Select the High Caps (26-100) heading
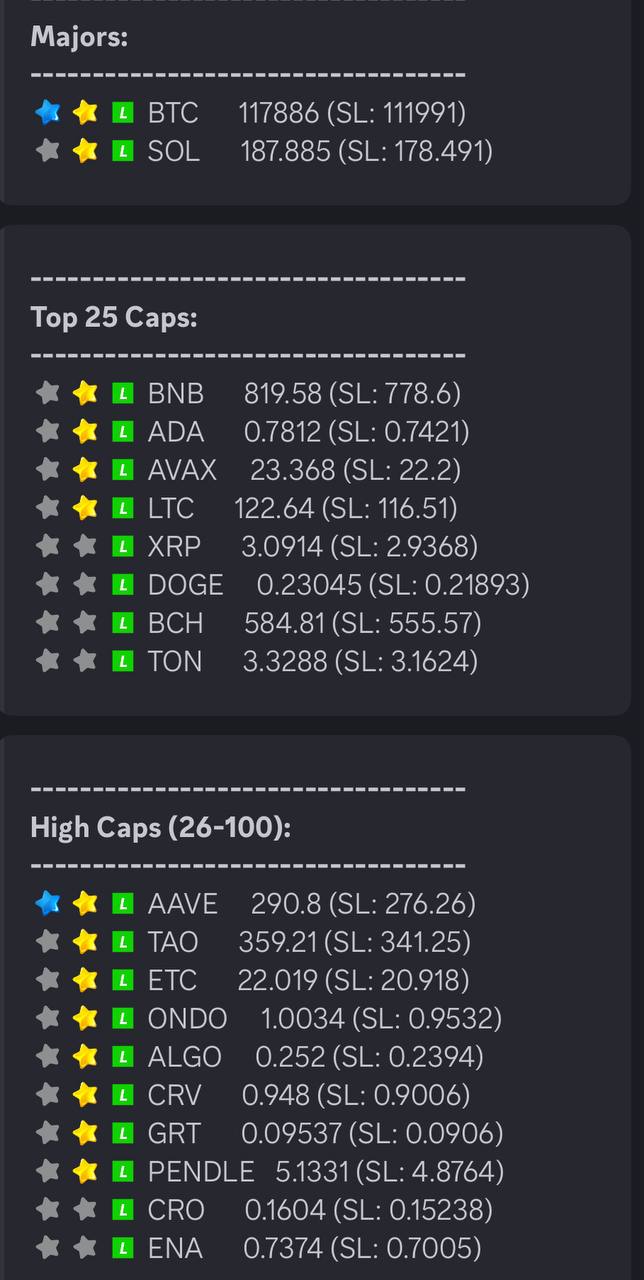 point(160,828)
